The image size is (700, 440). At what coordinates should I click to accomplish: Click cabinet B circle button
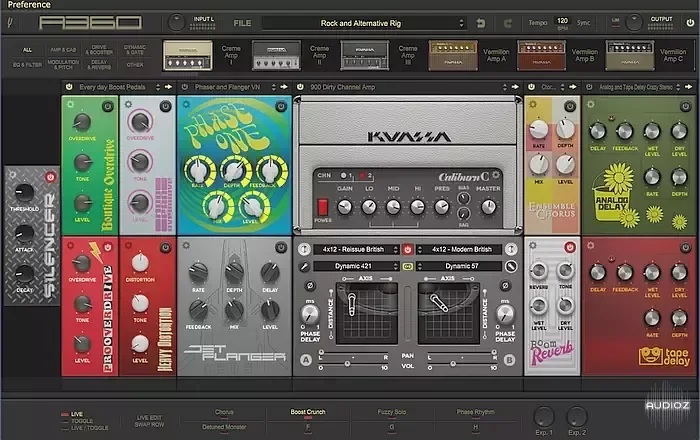pyautogui.click(x=509, y=360)
